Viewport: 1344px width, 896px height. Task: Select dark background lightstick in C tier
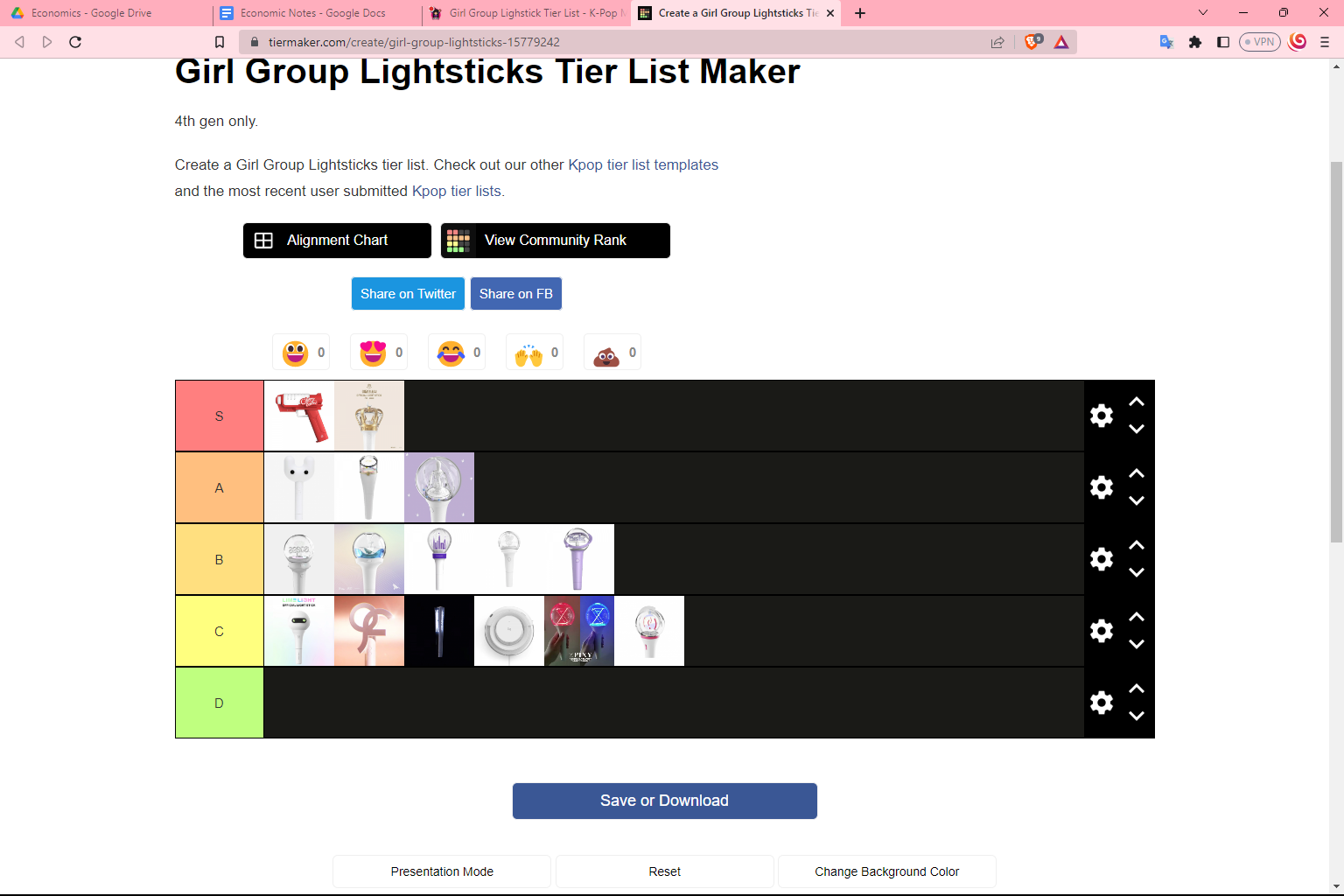click(439, 631)
